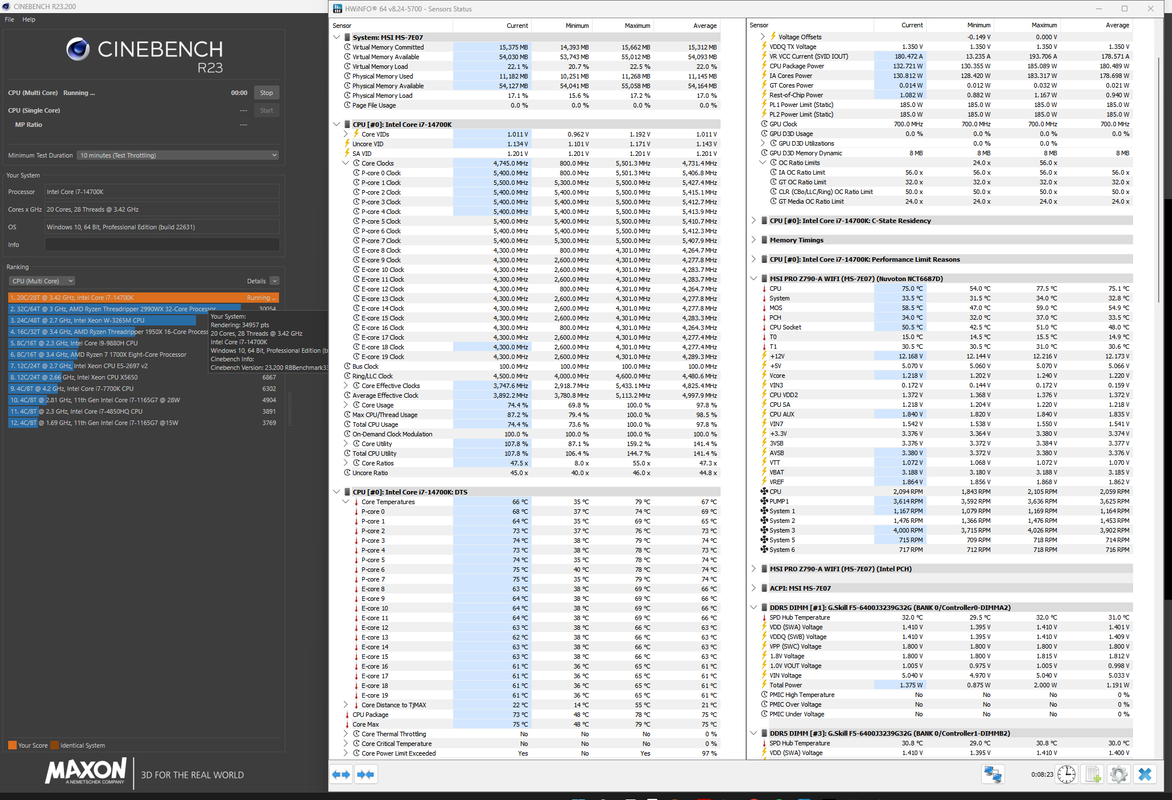Select the Threadripper 2990WX ranking entry
The image size is (1172, 800).
pos(144,309)
